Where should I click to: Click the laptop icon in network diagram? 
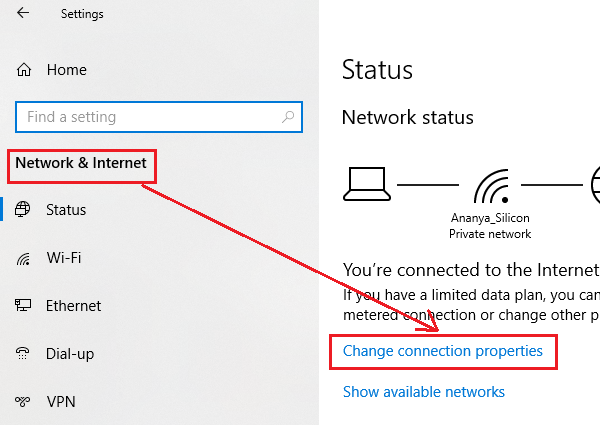(366, 183)
